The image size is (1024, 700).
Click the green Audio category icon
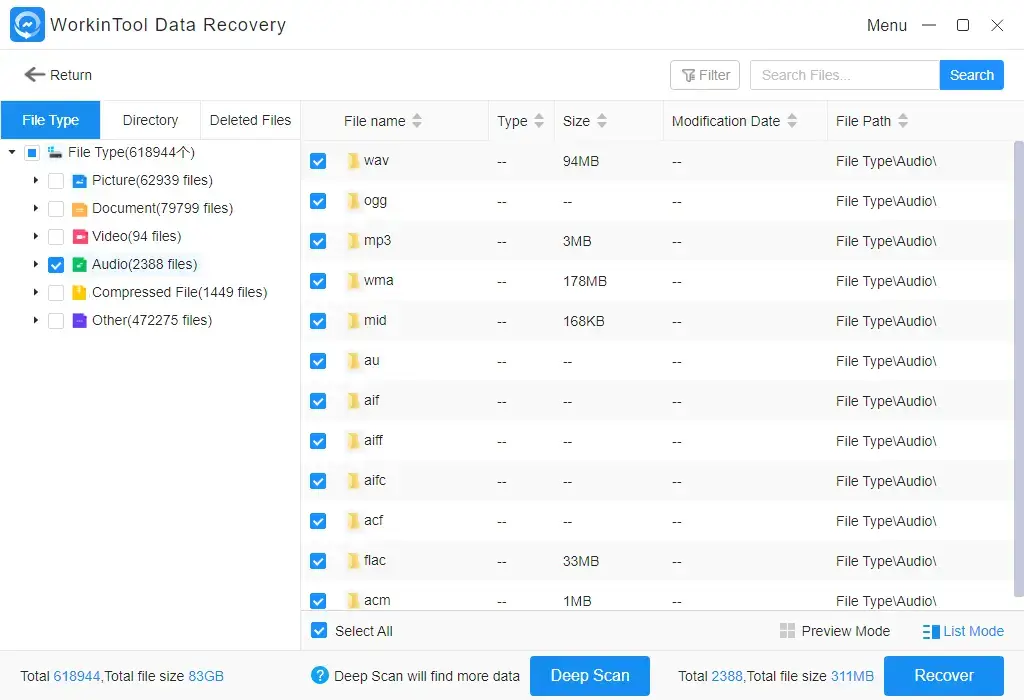coord(80,264)
